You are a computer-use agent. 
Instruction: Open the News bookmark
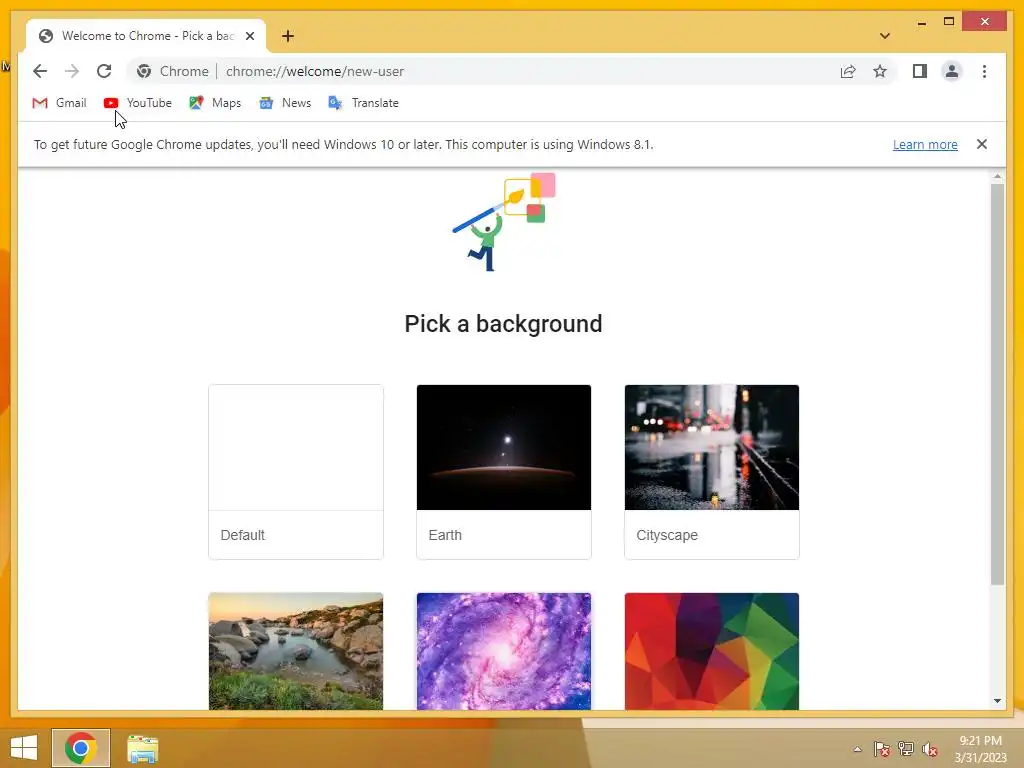pyautogui.click(x=285, y=103)
